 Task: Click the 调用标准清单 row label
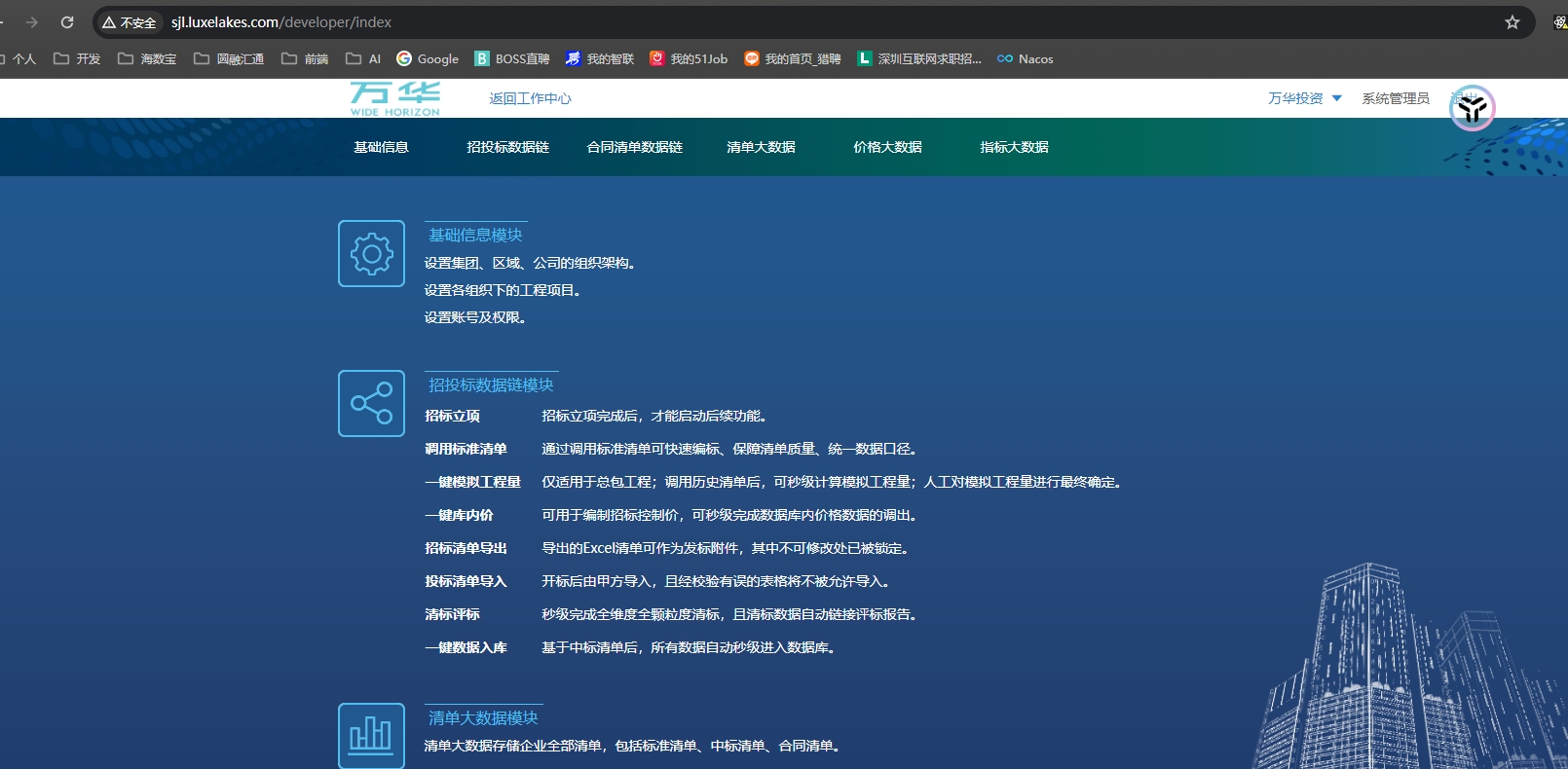click(x=466, y=449)
